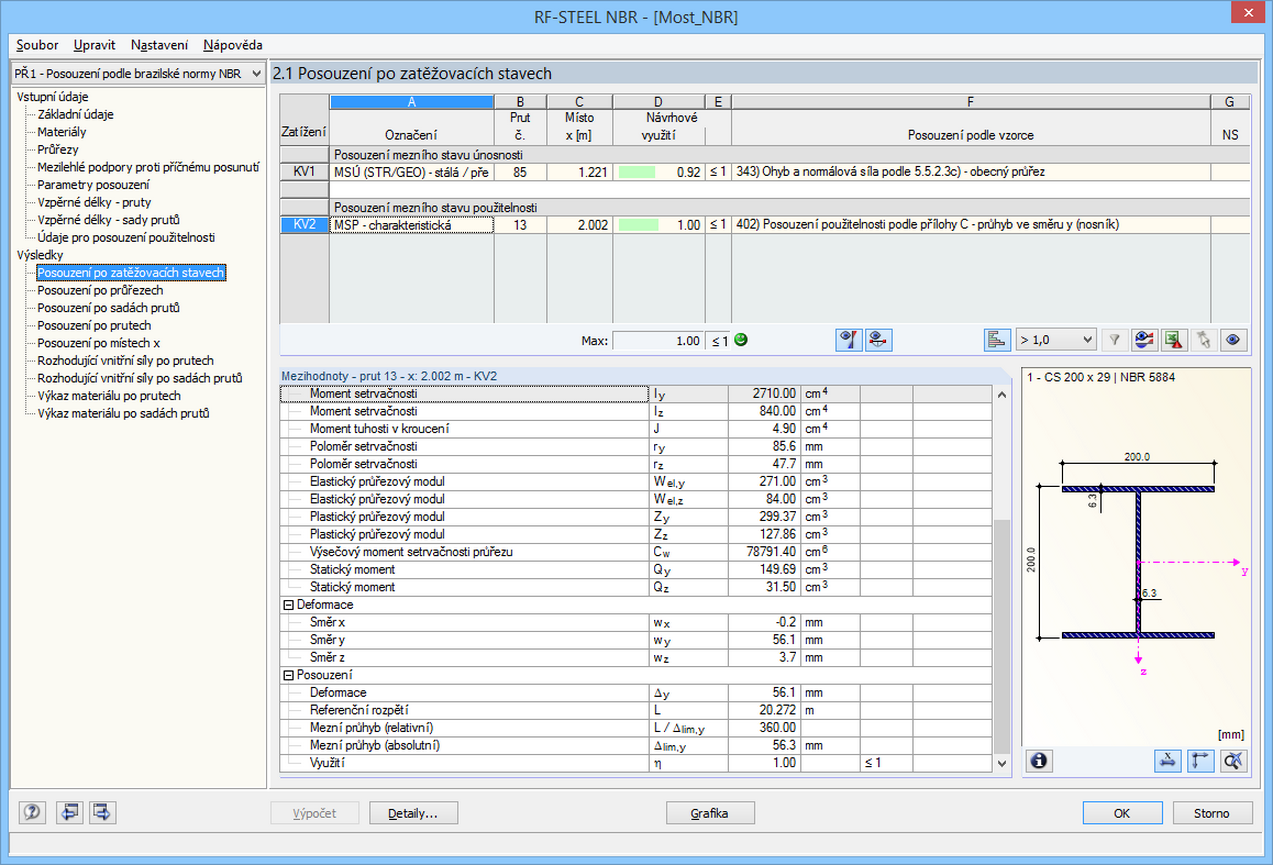Viewport: 1273px width, 866px height.
Task: Reset the cross-section zoom view icon
Action: click(1234, 761)
